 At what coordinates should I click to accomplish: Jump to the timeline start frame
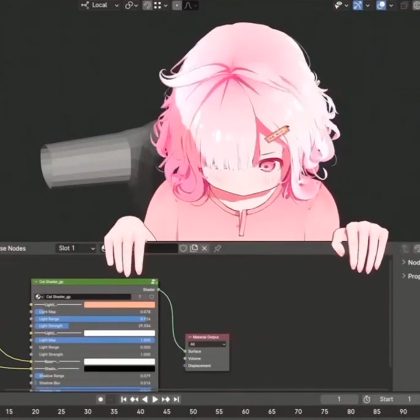pos(123,399)
